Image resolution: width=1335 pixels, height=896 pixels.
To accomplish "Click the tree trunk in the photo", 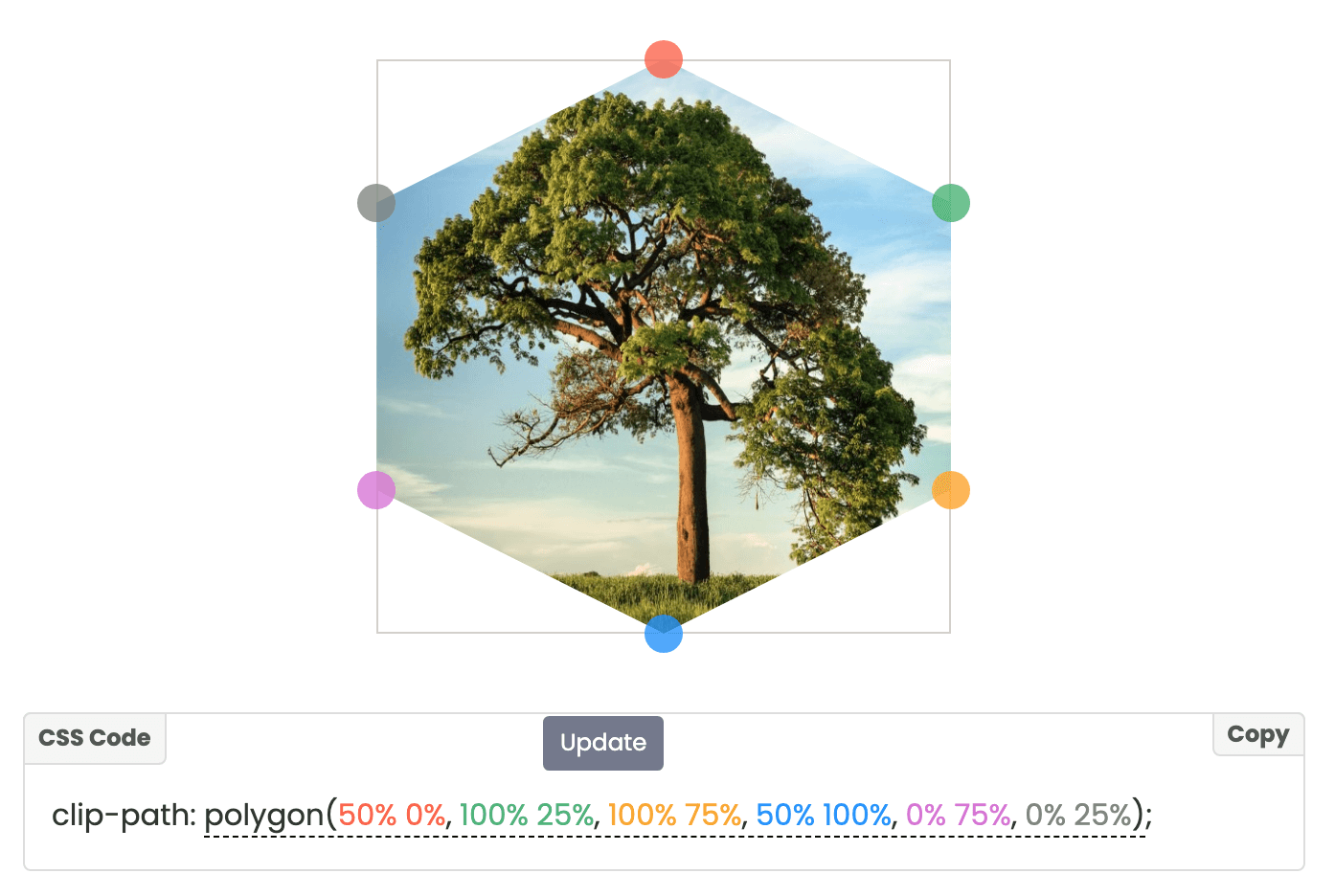I will click(690, 479).
